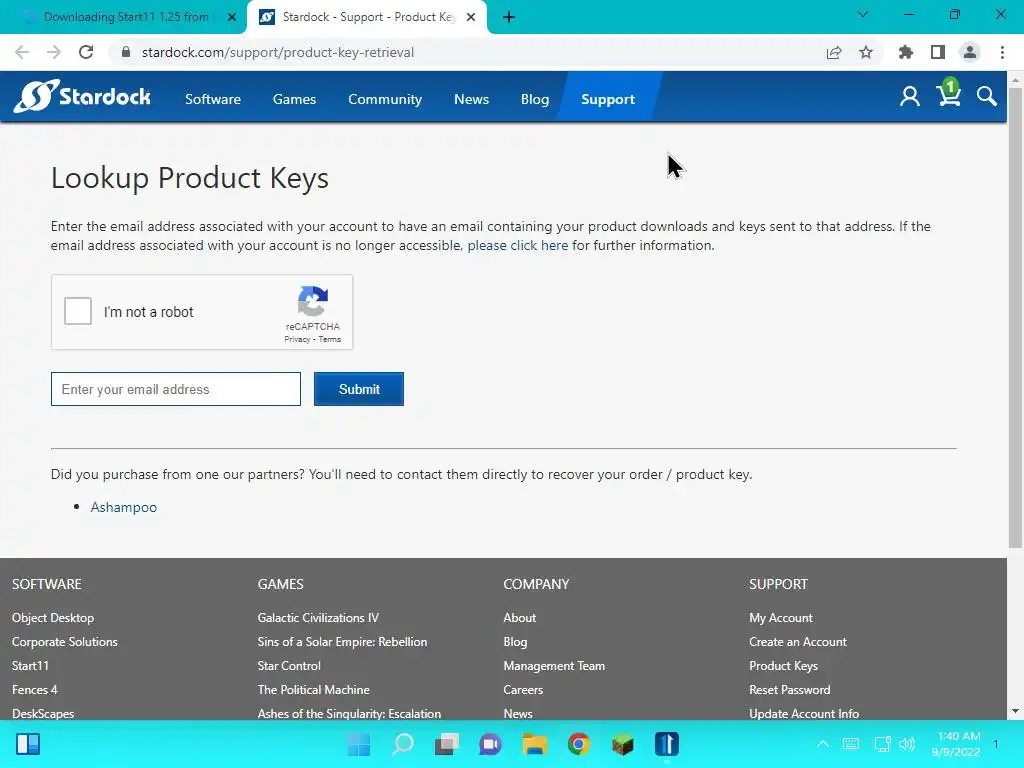Open Ashampoo partner link
This screenshot has height=768, width=1024.
pyautogui.click(x=123, y=507)
